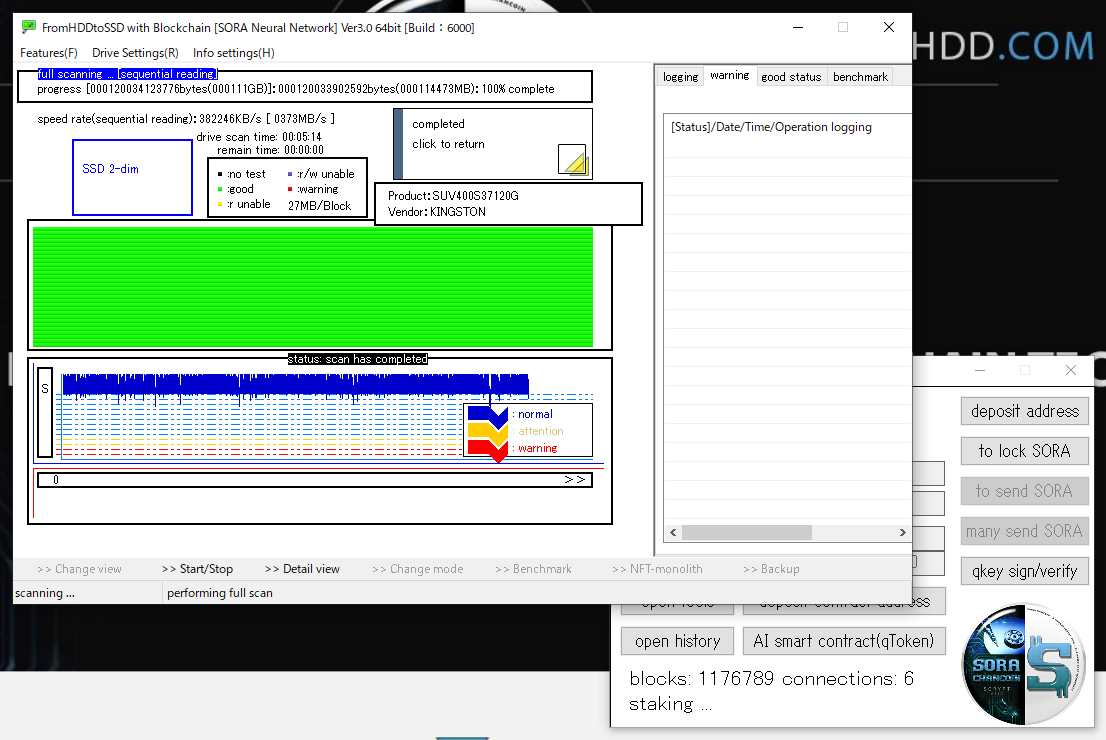Click the yellow r unable legend square
The height and width of the screenshot is (740, 1106).
220,205
